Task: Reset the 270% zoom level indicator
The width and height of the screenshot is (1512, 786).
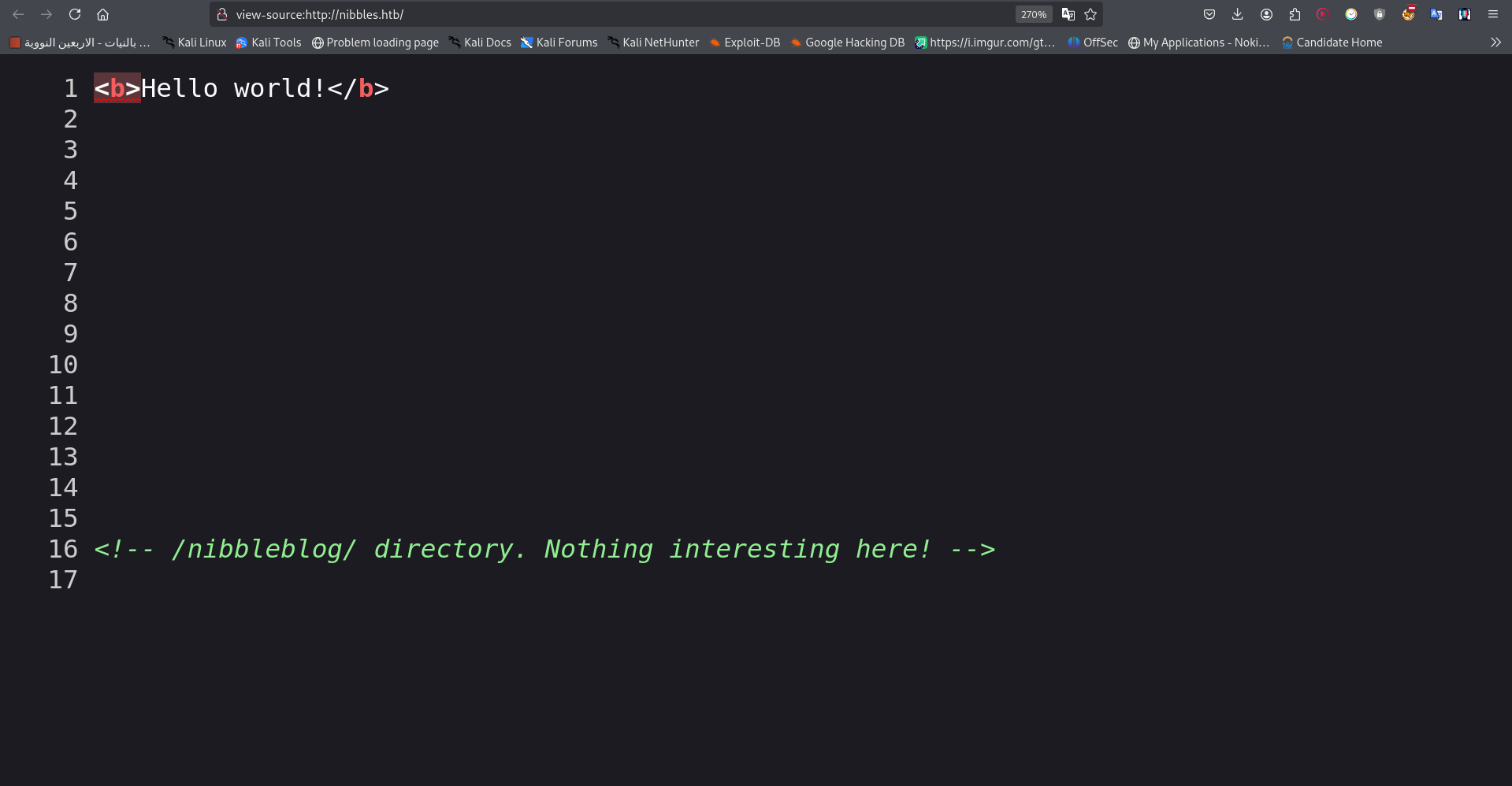Action: (1033, 14)
